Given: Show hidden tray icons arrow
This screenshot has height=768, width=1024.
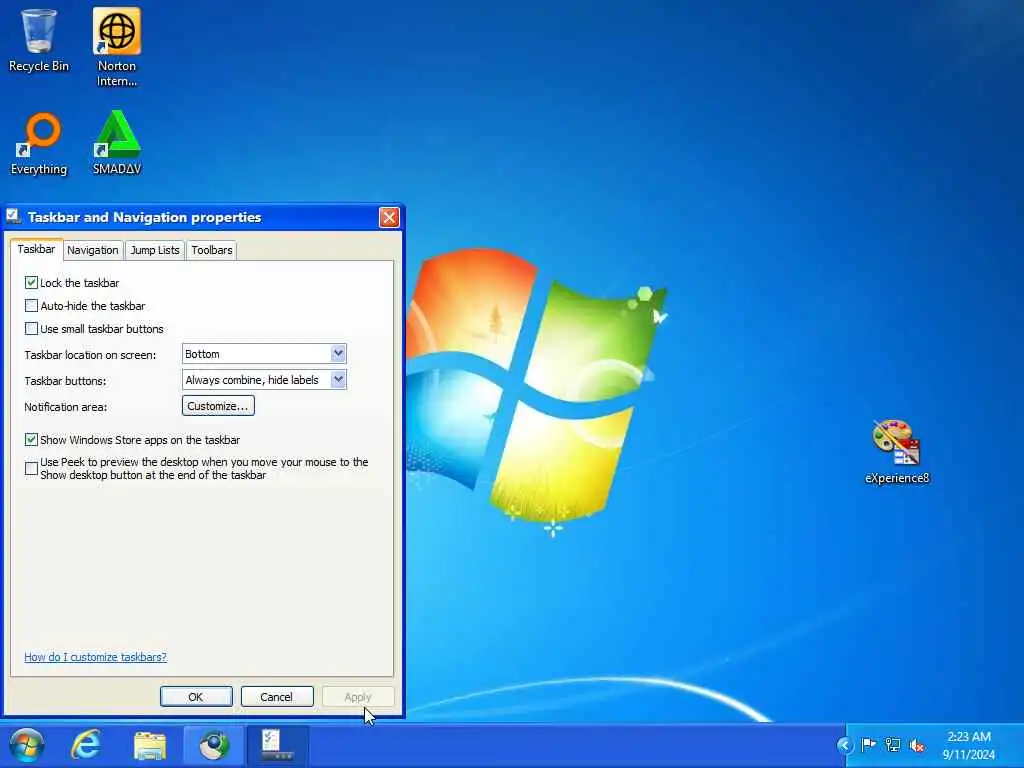Looking at the screenshot, I should 844,745.
